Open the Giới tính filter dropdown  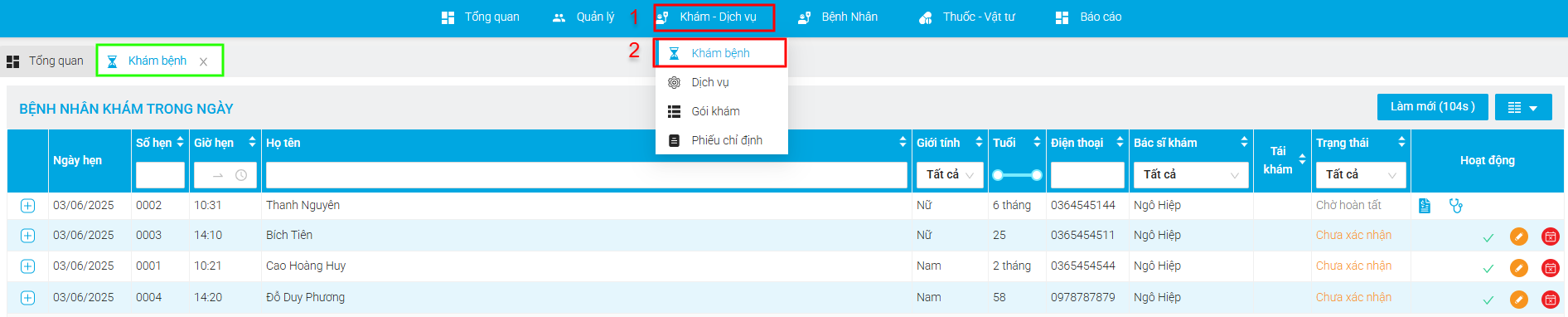(x=950, y=175)
